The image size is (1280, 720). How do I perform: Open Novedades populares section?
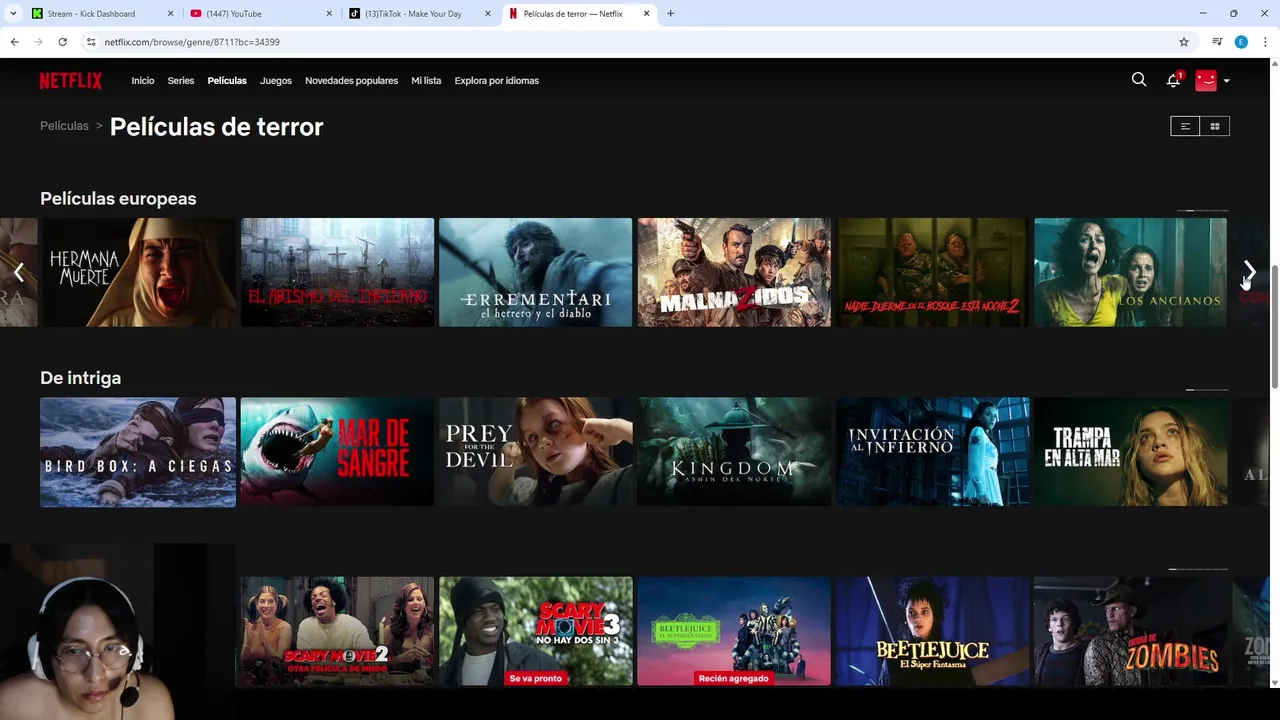[x=351, y=81]
